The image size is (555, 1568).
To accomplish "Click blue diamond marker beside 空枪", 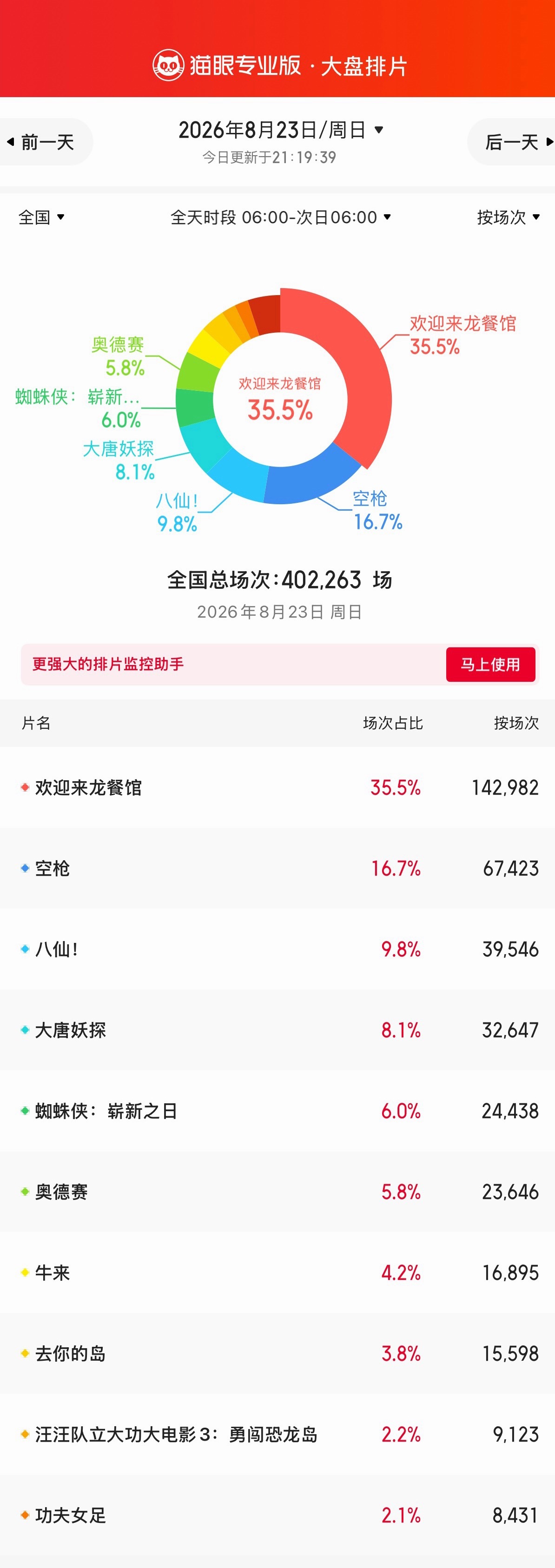I will coord(25,868).
